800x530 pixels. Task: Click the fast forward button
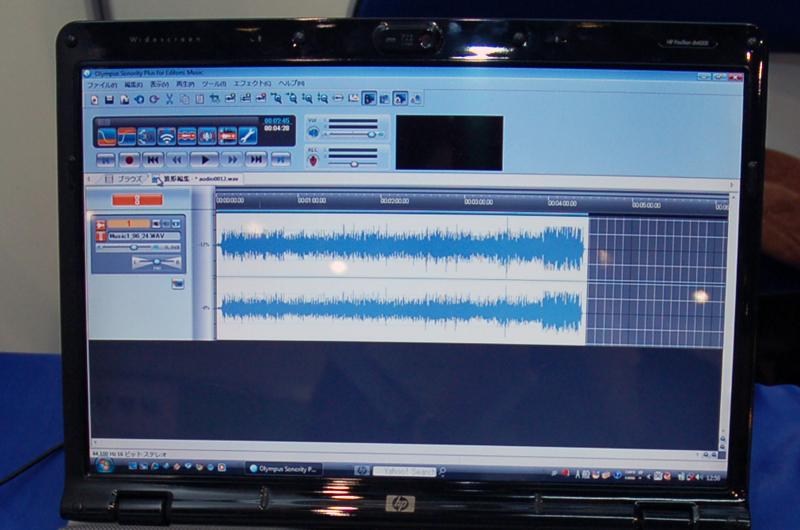pyautogui.click(x=232, y=160)
